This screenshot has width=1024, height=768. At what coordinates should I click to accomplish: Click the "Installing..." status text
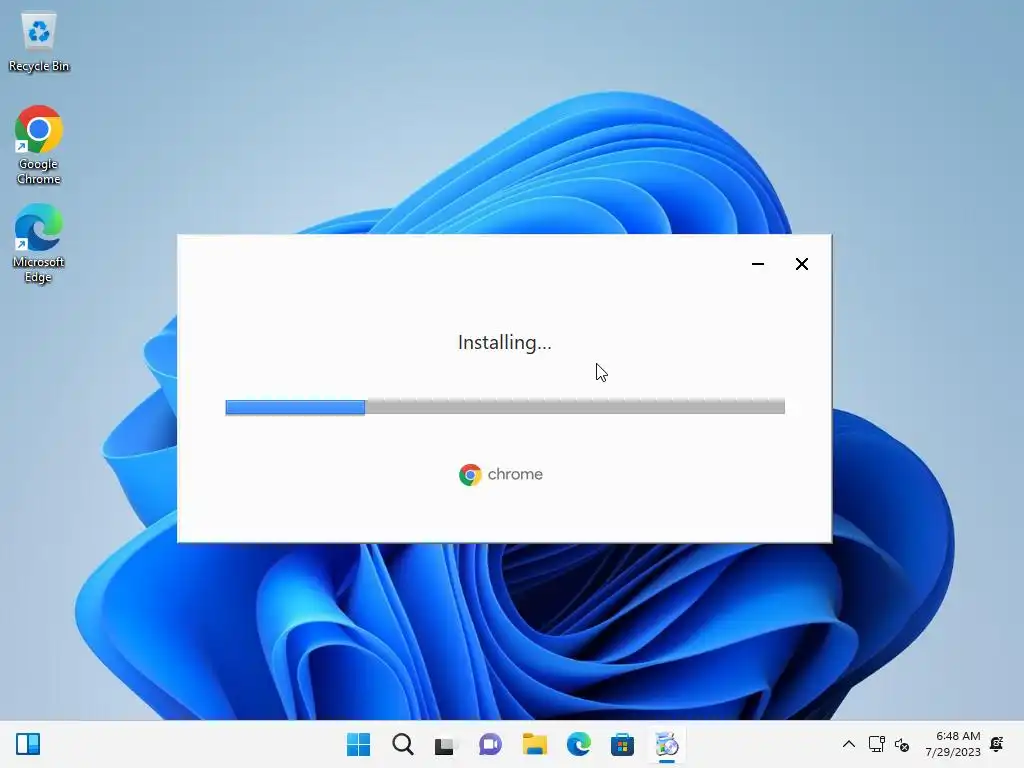(x=505, y=342)
